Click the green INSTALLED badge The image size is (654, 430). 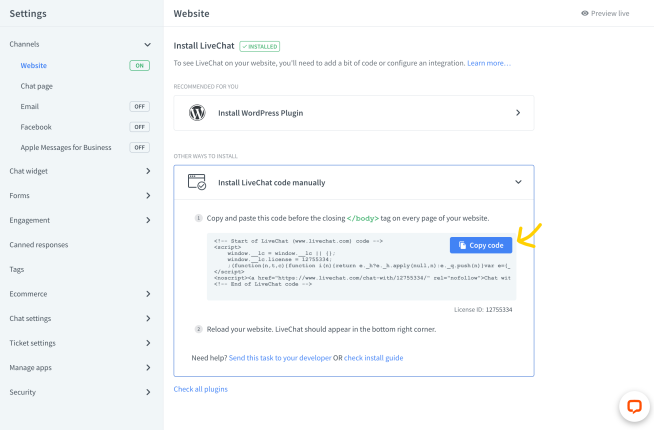tap(259, 46)
